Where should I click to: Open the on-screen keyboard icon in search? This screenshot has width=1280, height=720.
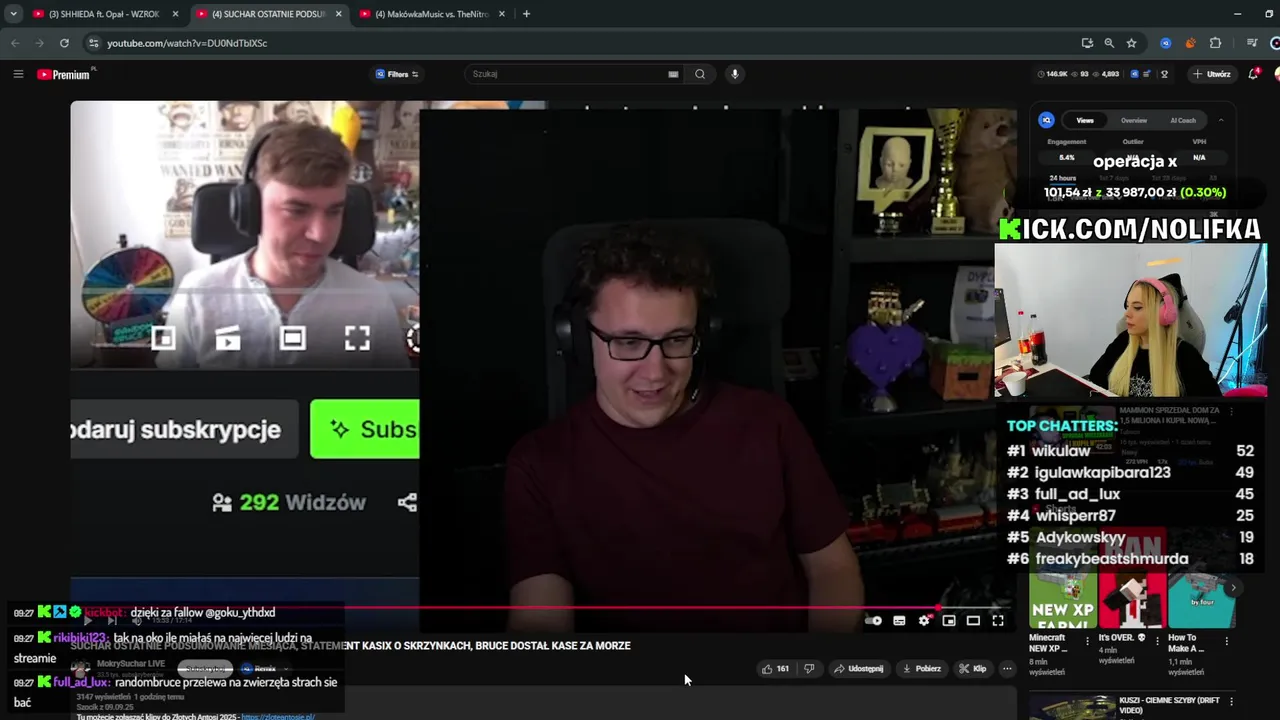coord(673,74)
